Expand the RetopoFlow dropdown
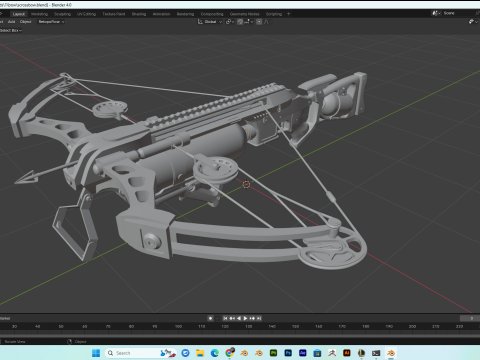Image resolution: width=480 pixels, height=360 pixels. tap(51, 22)
